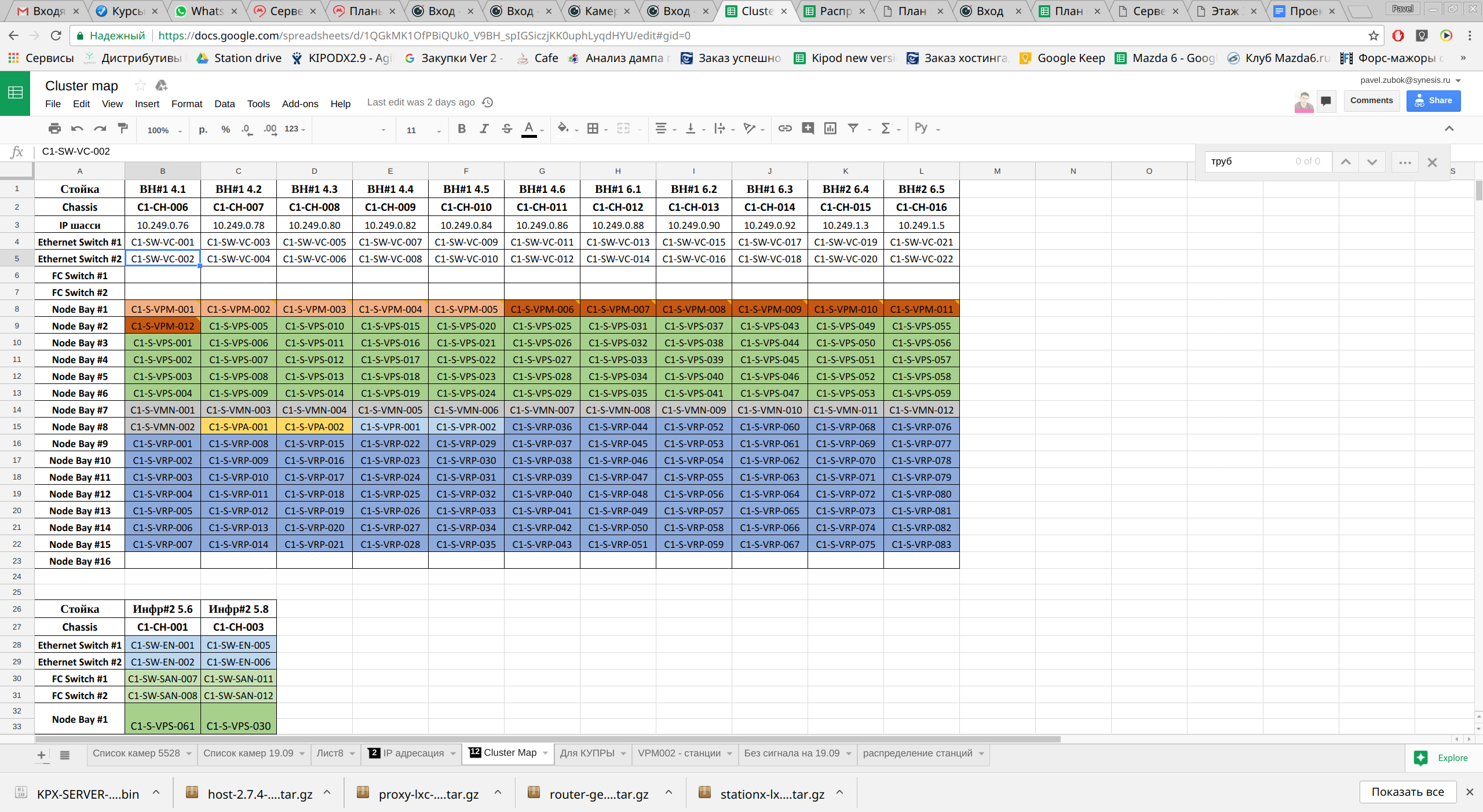Open the all sheets list

tap(65, 755)
